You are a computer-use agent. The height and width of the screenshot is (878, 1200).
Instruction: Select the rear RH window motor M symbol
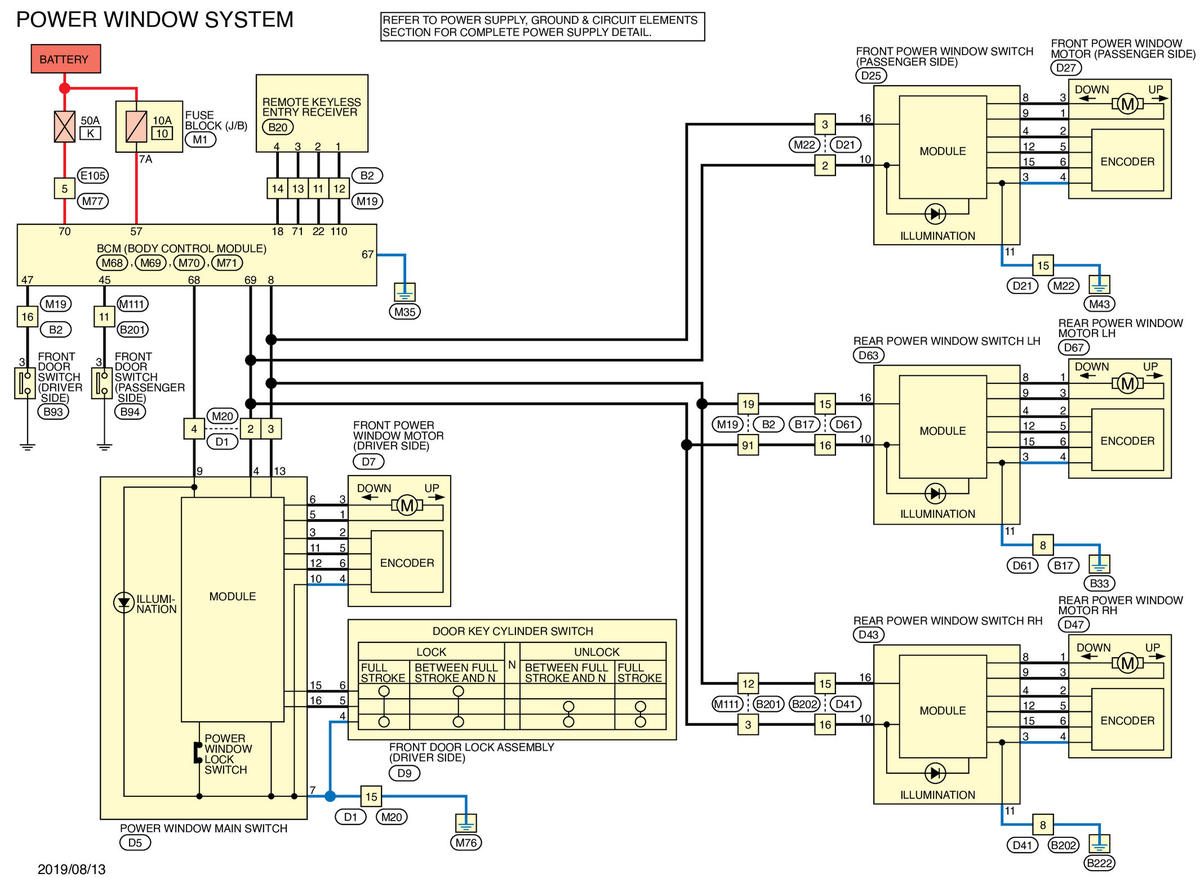tap(1127, 664)
